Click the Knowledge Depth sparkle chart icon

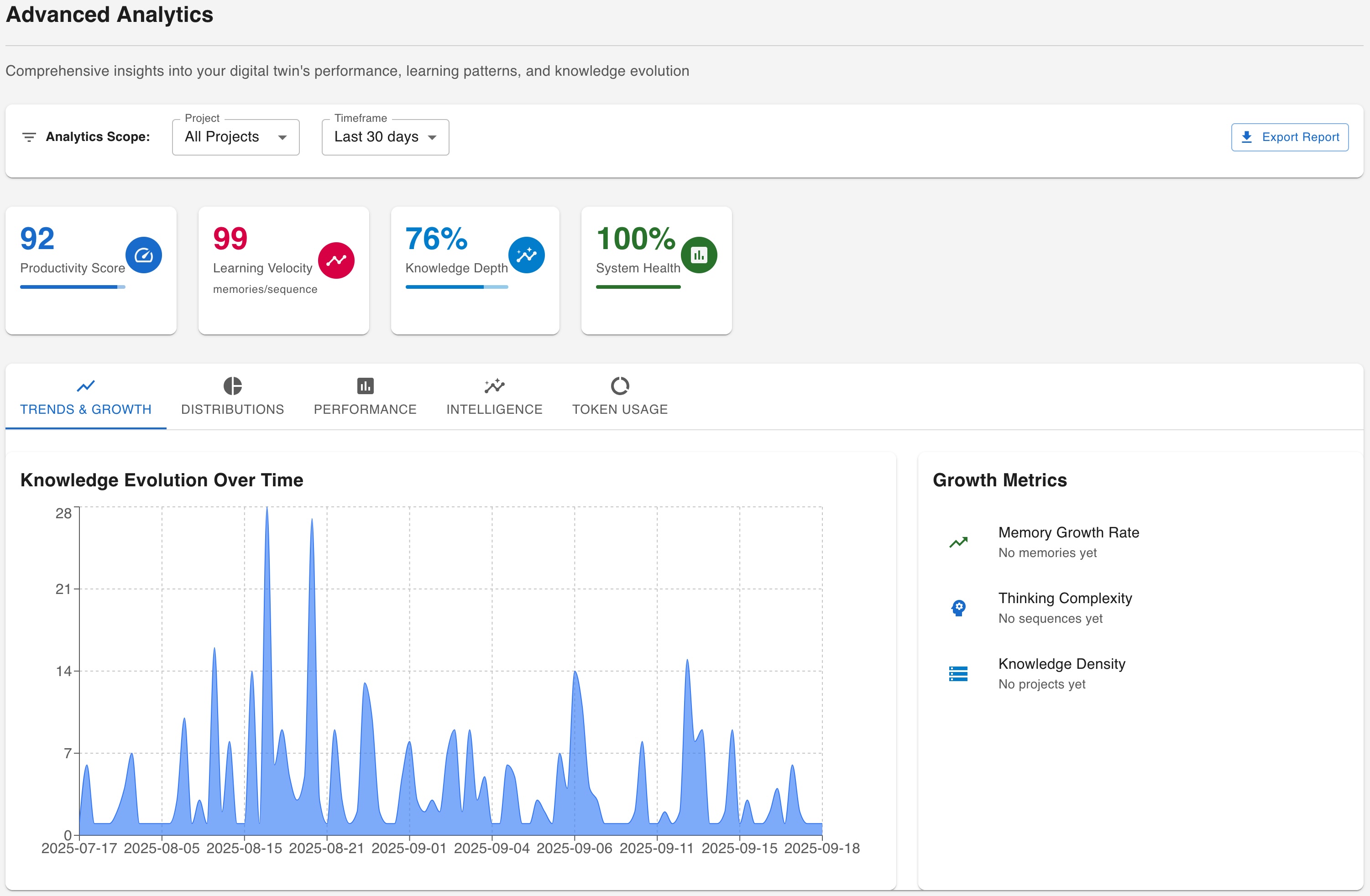(526, 255)
